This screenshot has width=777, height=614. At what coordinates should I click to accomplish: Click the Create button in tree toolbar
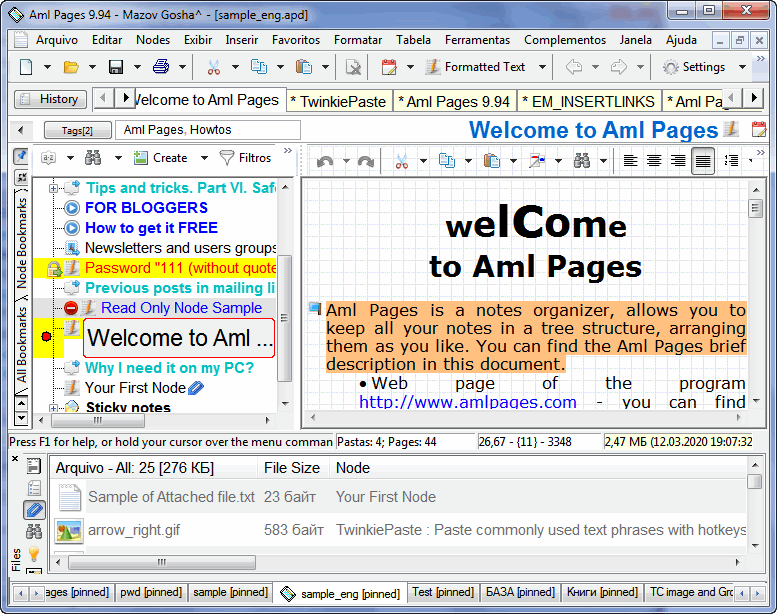[x=162, y=158]
